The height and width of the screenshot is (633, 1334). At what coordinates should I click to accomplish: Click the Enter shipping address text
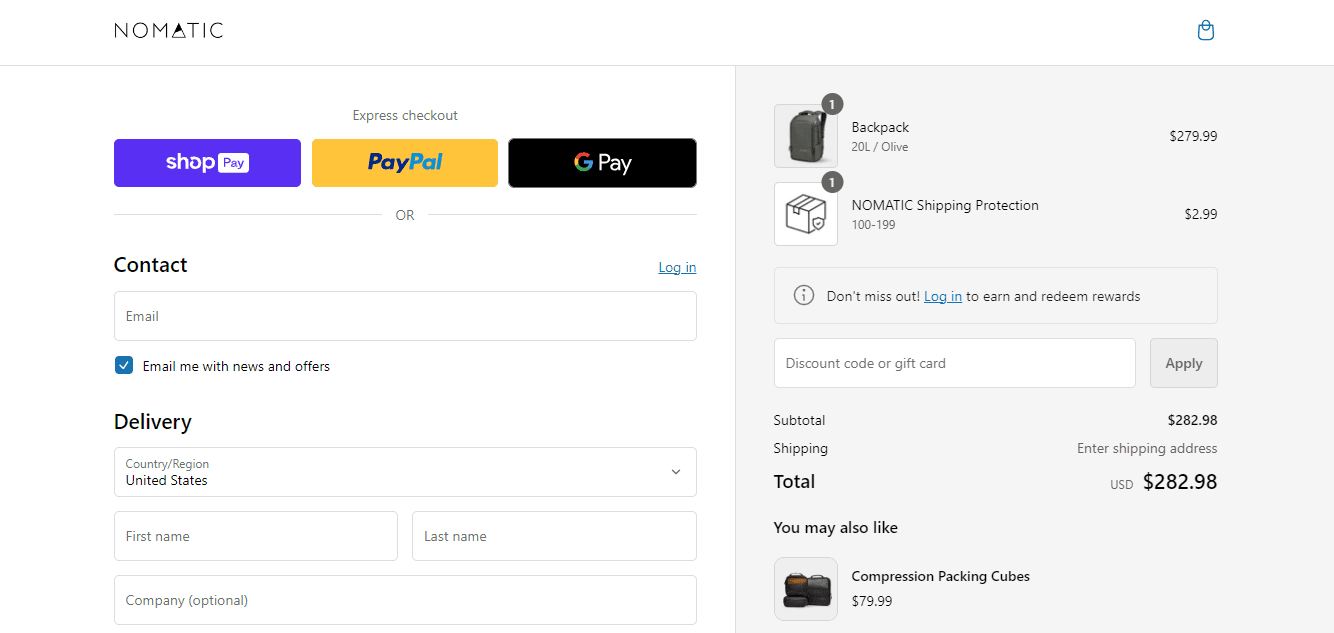pyautogui.click(x=1147, y=448)
